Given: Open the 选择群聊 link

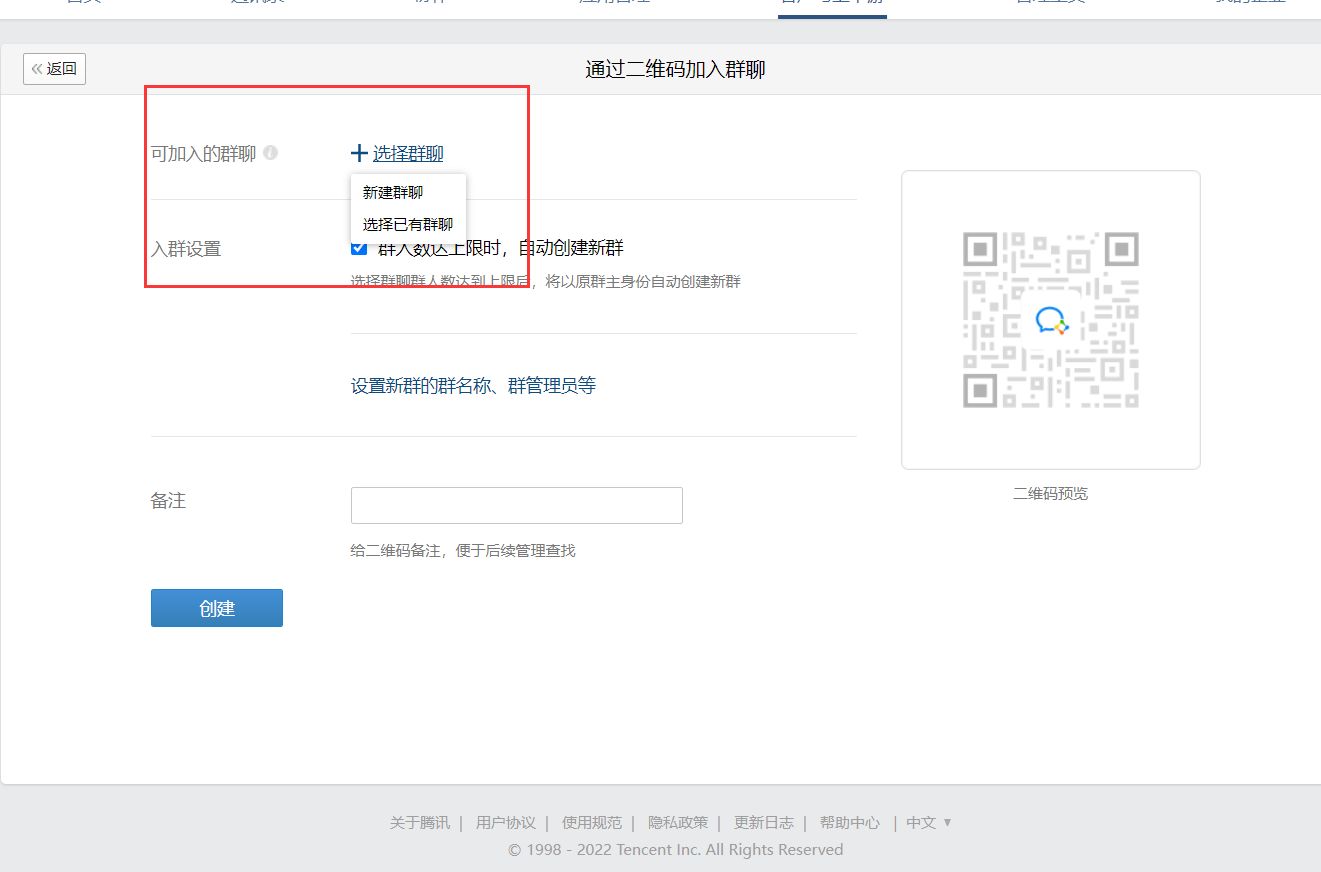Looking at the screenshot, I should point(408,153).
